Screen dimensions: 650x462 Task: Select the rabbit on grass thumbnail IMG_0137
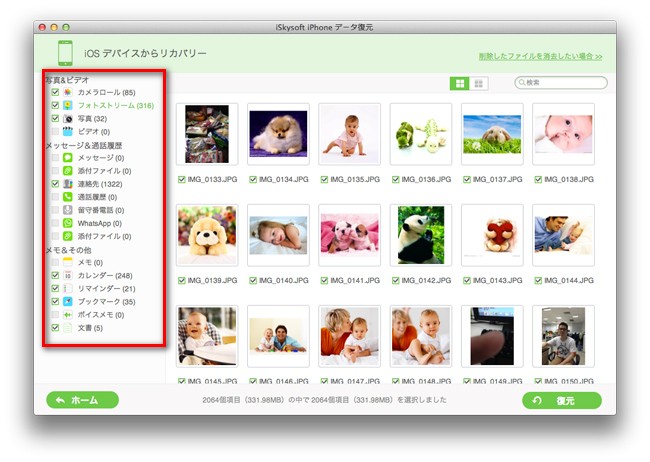click(x=492, y=134)
